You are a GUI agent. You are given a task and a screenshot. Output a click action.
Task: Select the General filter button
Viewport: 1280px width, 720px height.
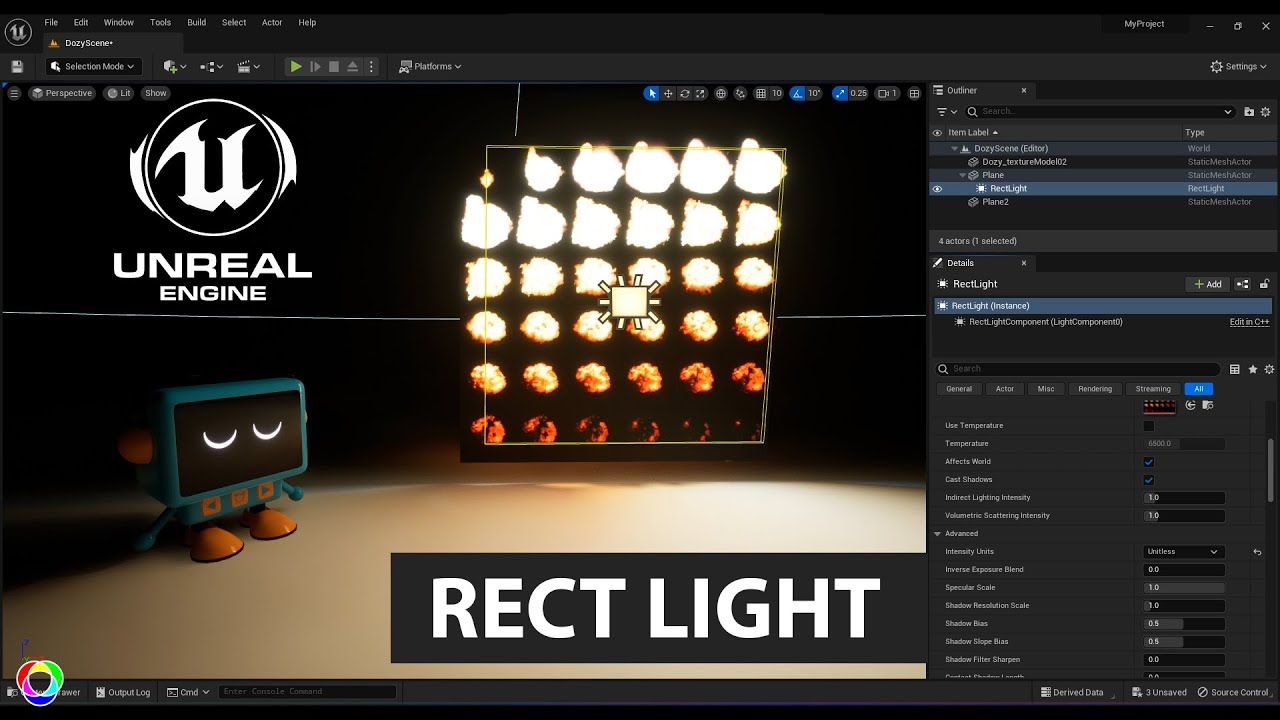[x=959, y=389]
